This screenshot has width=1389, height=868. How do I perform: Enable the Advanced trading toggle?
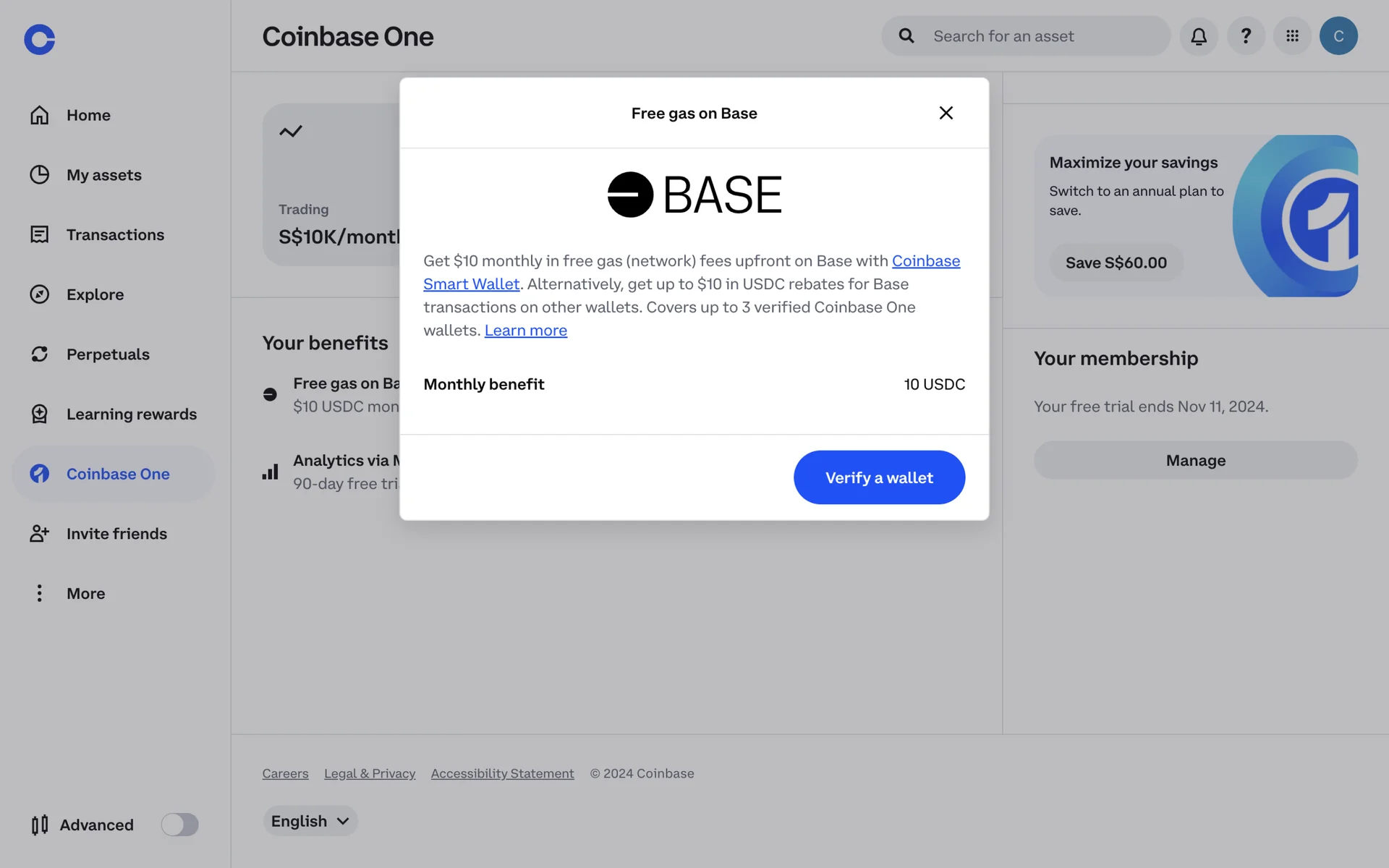click(179, 825)
